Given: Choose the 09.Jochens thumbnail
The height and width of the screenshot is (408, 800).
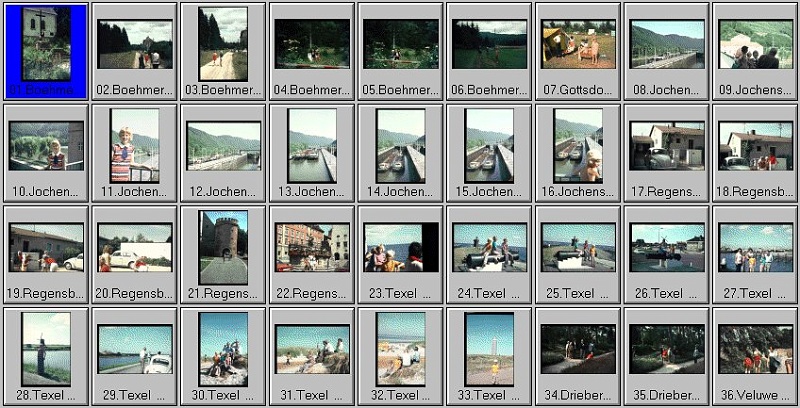Looking at the screenshot, I should coord(755,45).
